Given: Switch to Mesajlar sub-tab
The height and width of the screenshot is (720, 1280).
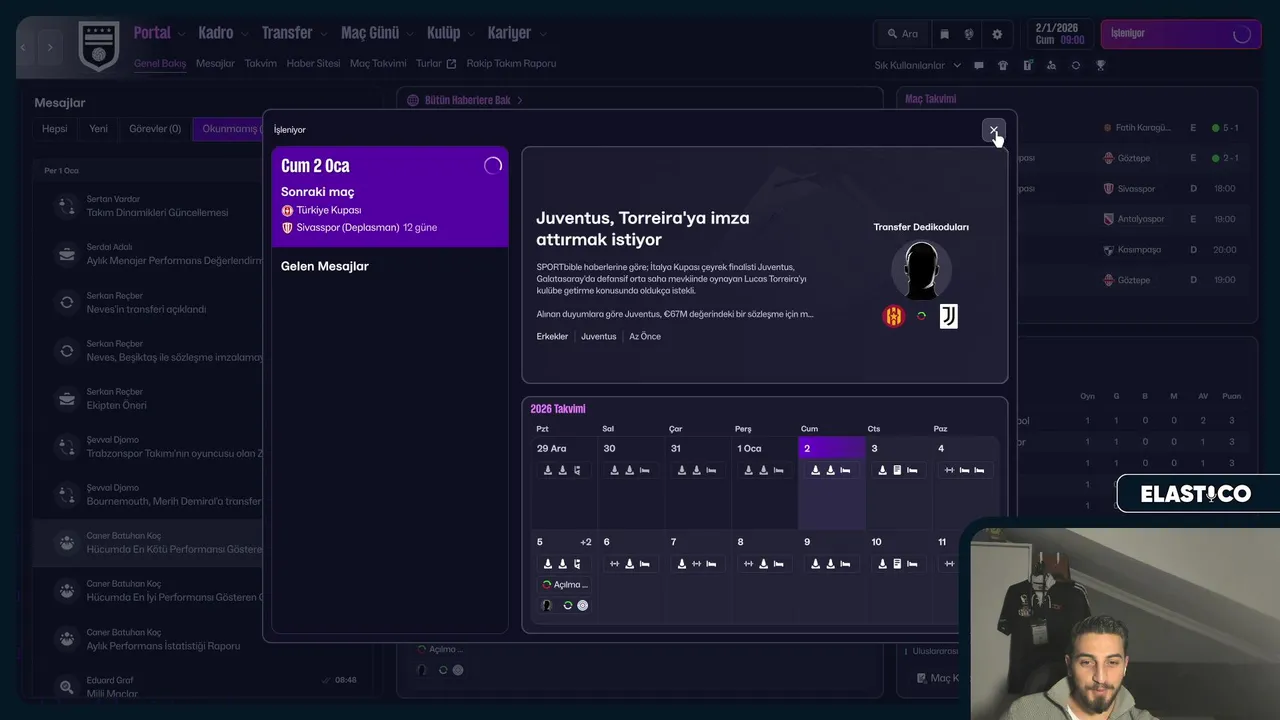Looking at the screenshot, I should click(x=215, y=63).
